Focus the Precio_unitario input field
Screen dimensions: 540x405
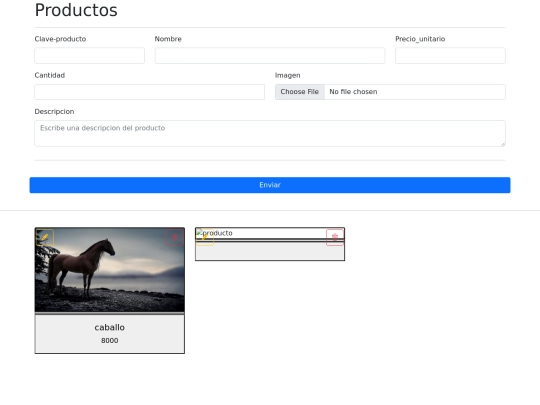pos(450,55)
